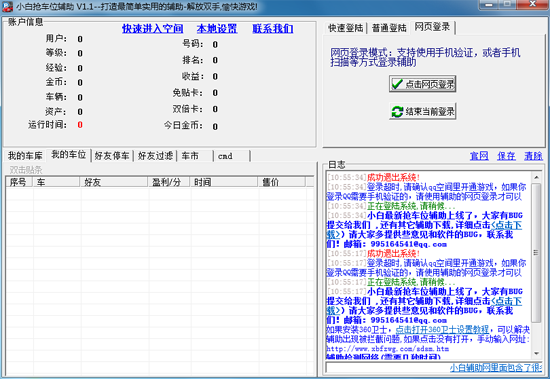Click the 清除 link to clear log
The height and width of the screenshot is (379, 550).
coord(533,156)
